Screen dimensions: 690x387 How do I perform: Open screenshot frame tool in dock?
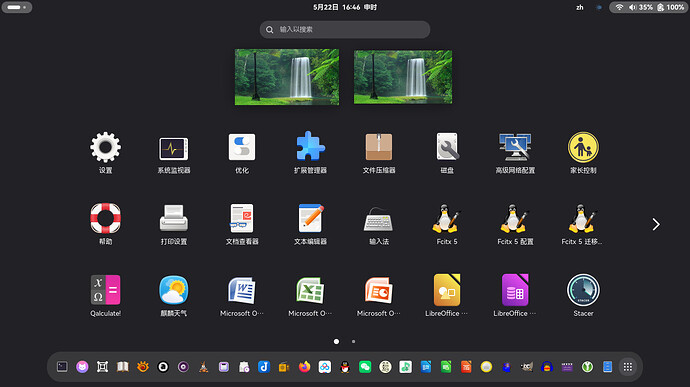pyautogui.click(x=103, y=366)
